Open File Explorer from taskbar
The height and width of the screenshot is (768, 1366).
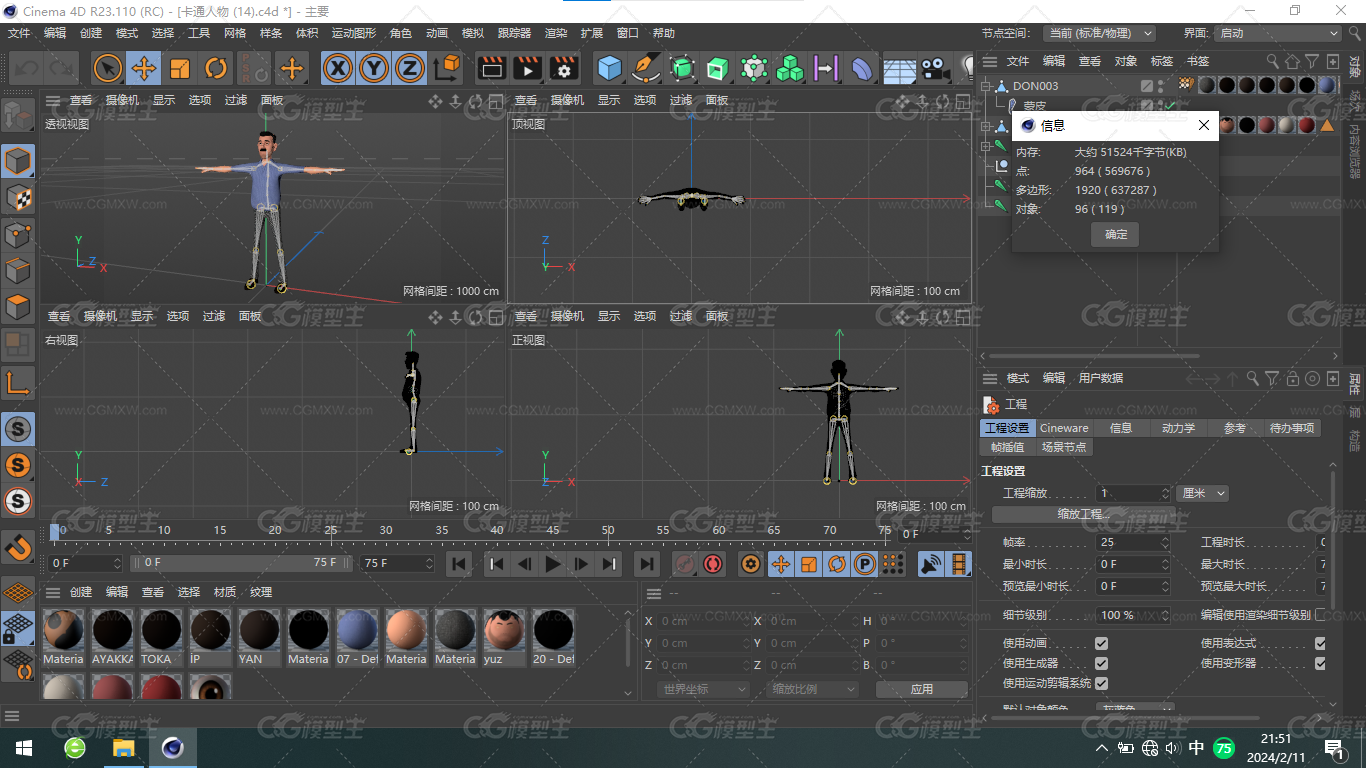pyautogui.click(x=123, y=748)
